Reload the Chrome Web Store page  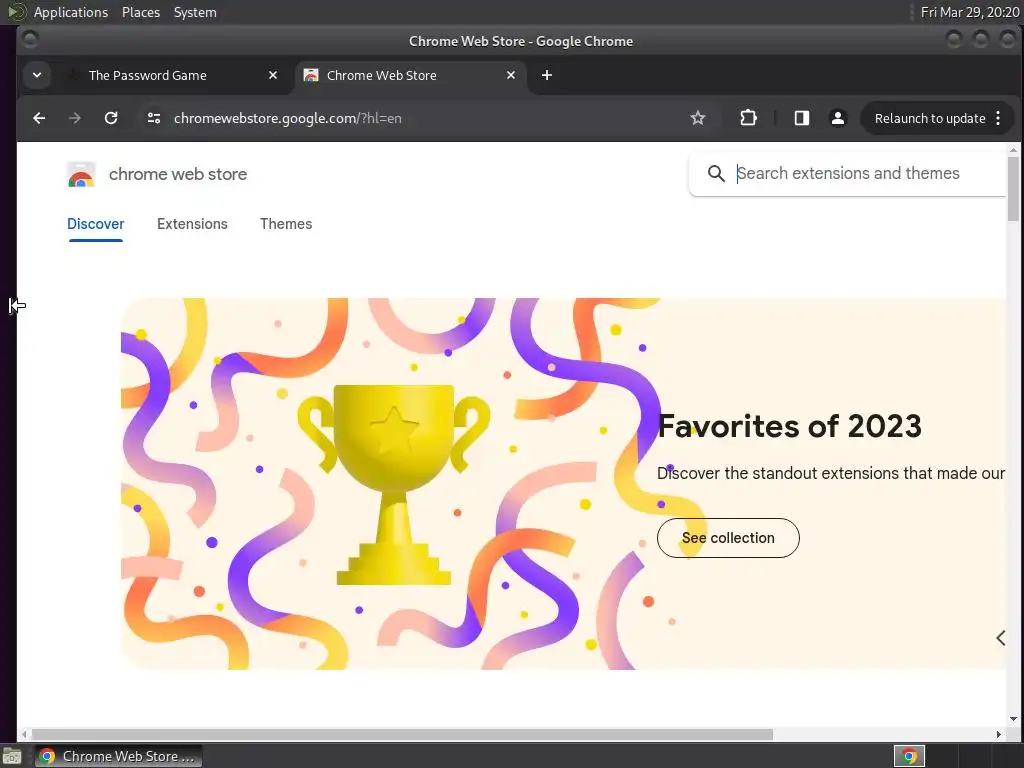(x=111, y=118)
